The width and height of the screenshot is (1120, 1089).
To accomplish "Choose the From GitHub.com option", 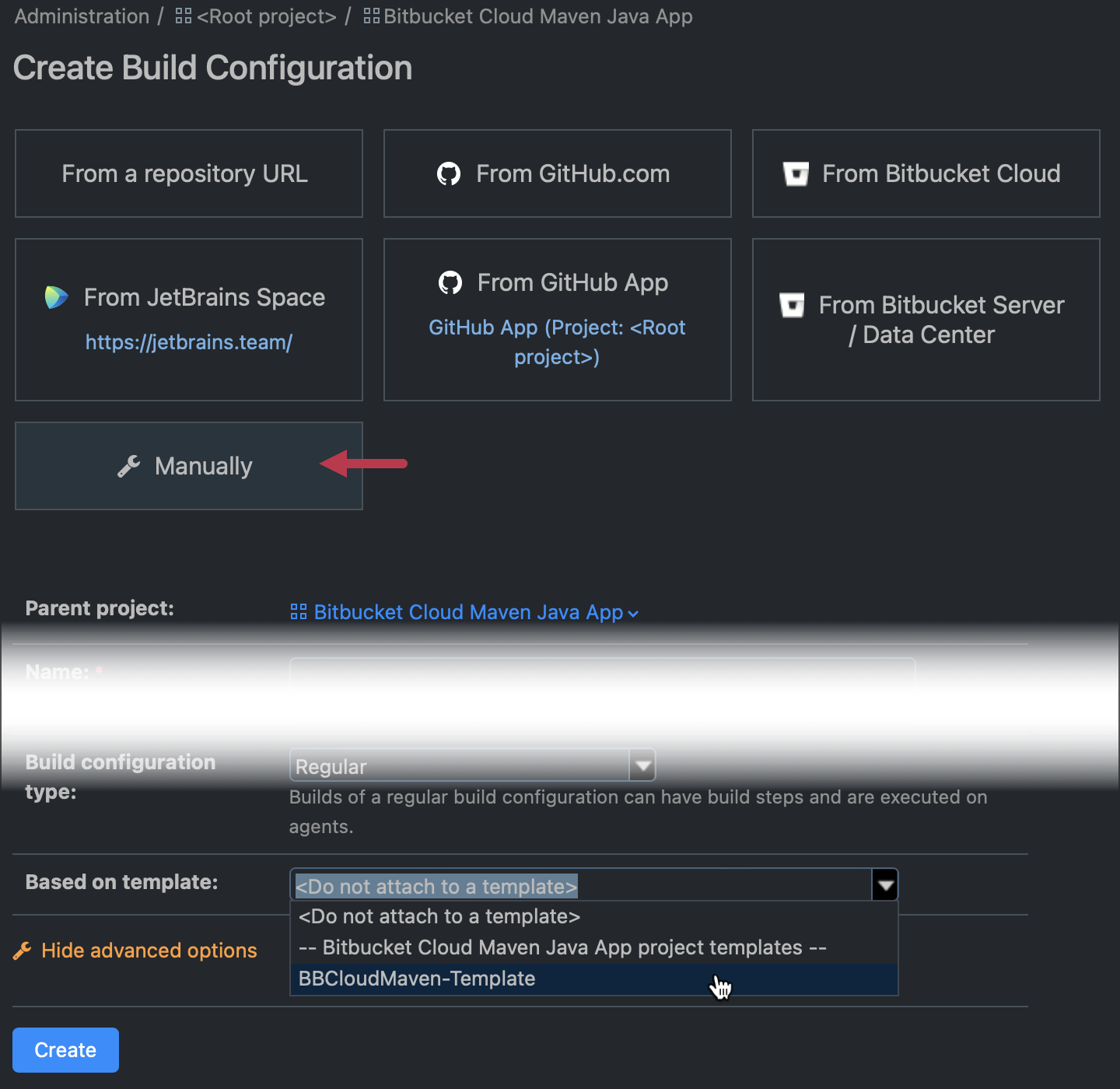I will [x=558, y=173].
